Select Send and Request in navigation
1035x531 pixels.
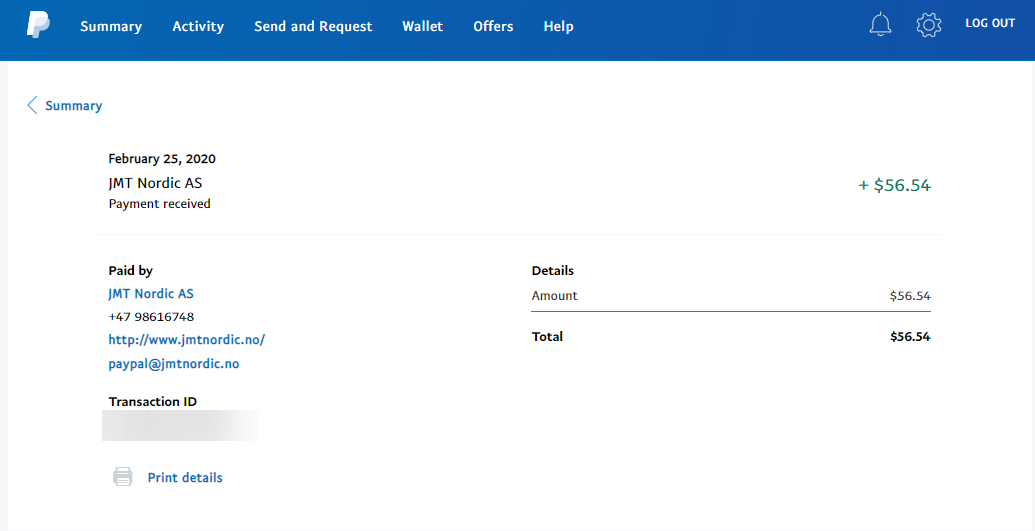click(313, 26)
